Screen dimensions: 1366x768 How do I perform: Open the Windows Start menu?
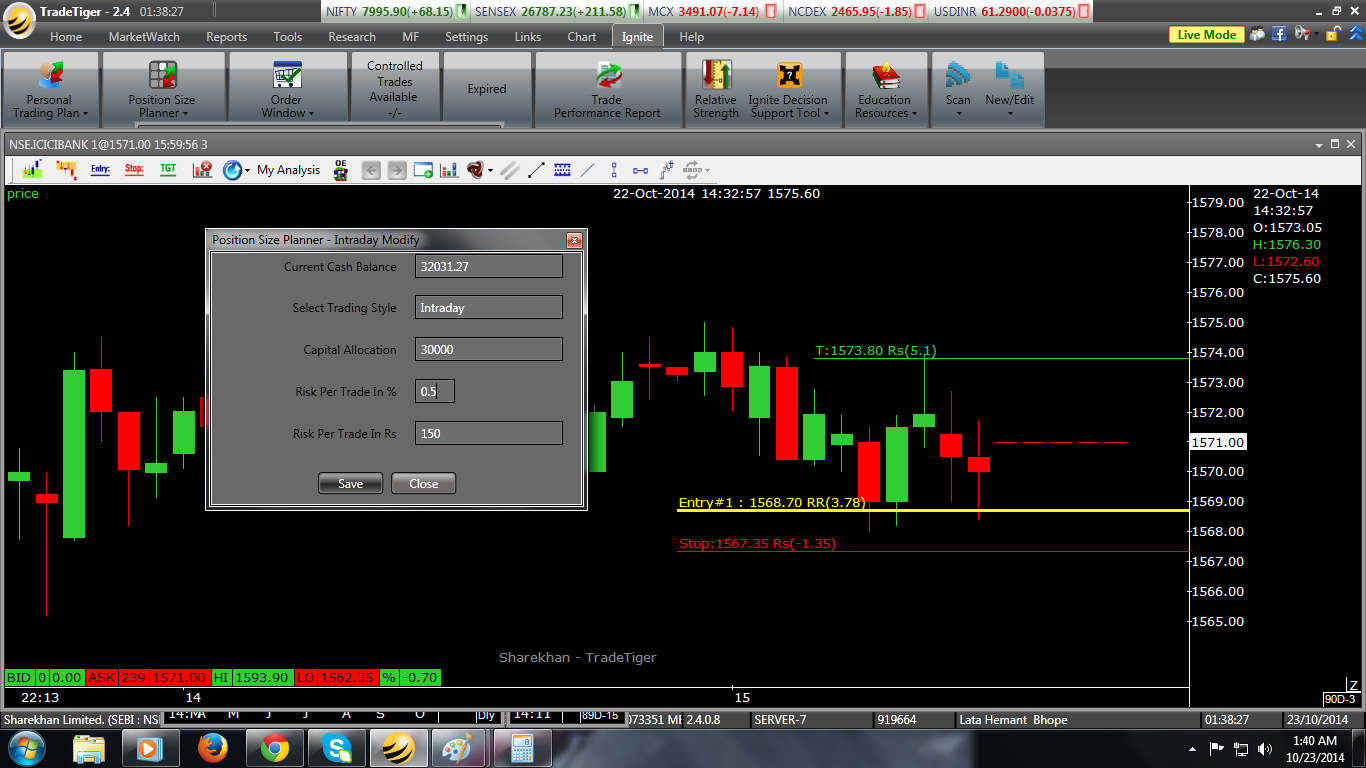[27, 748]
